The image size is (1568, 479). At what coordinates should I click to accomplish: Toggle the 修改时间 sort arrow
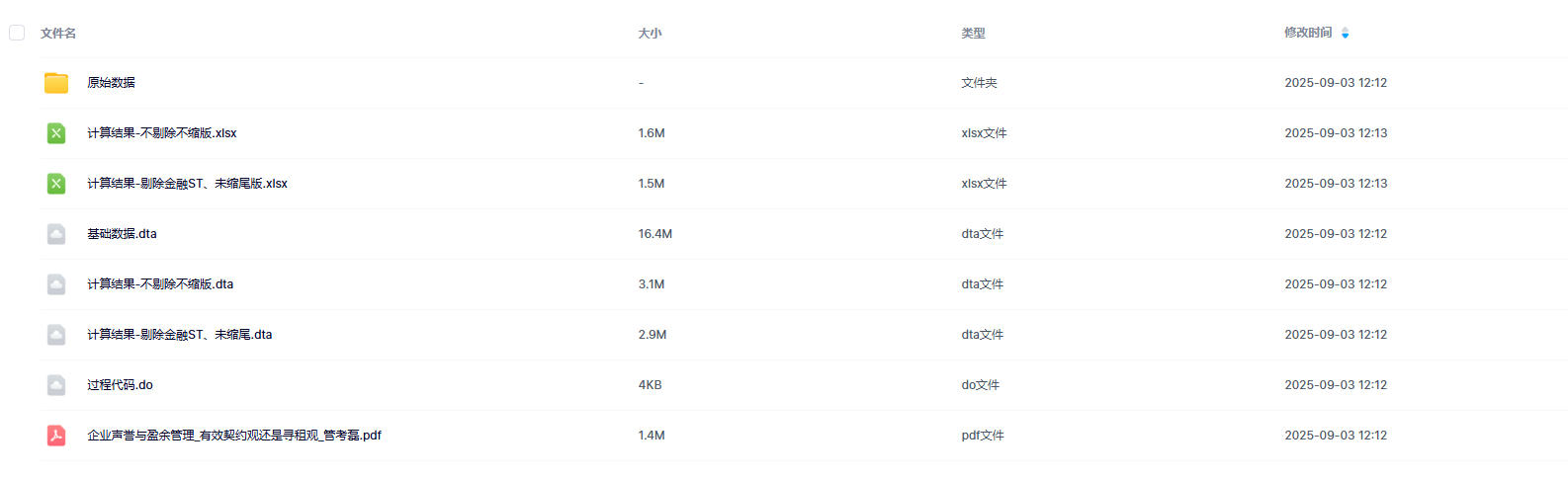1345,34
